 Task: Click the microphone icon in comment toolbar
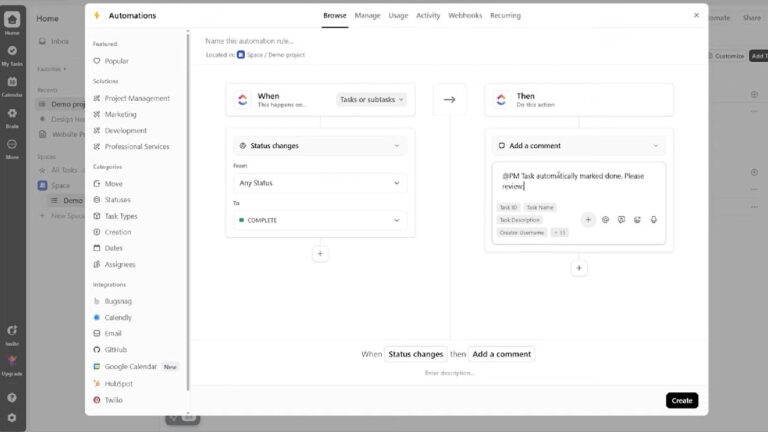[653, 220]
